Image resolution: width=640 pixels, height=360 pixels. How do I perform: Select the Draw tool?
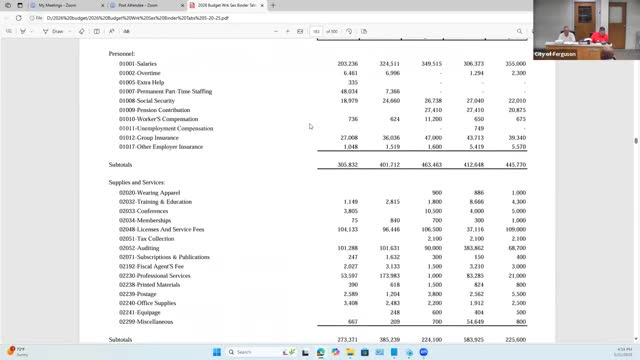coord(53,31)
